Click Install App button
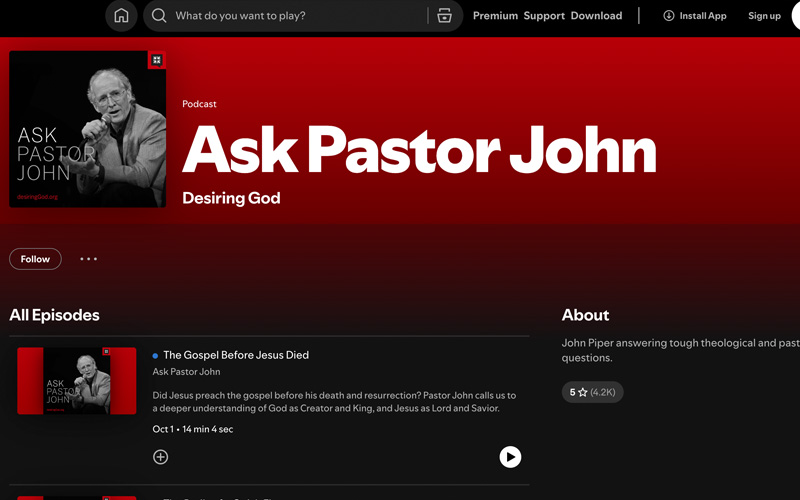Image resolution: width=800 pixels, height=500 pixels. click(694, 16)
